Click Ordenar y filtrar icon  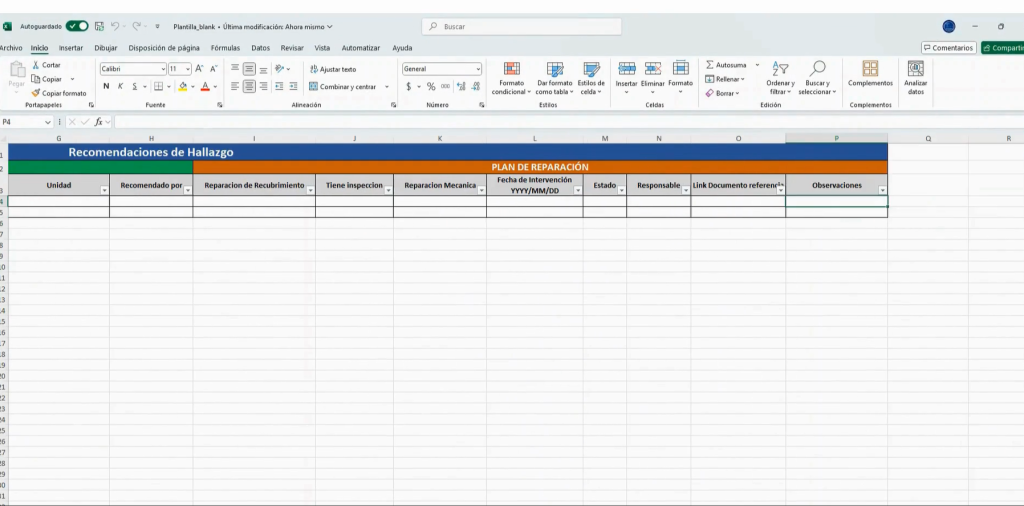point(780,69)
